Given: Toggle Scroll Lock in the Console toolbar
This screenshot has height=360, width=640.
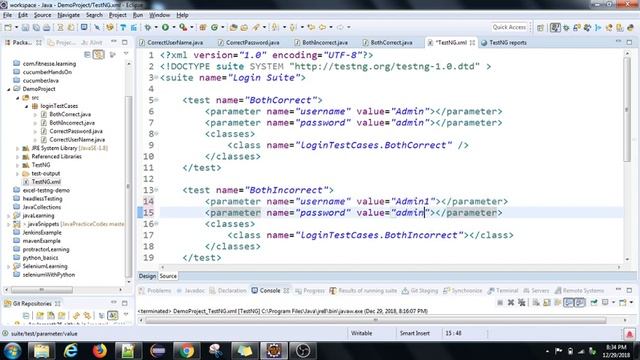Looking at the screenshot, I should point(547,302).
